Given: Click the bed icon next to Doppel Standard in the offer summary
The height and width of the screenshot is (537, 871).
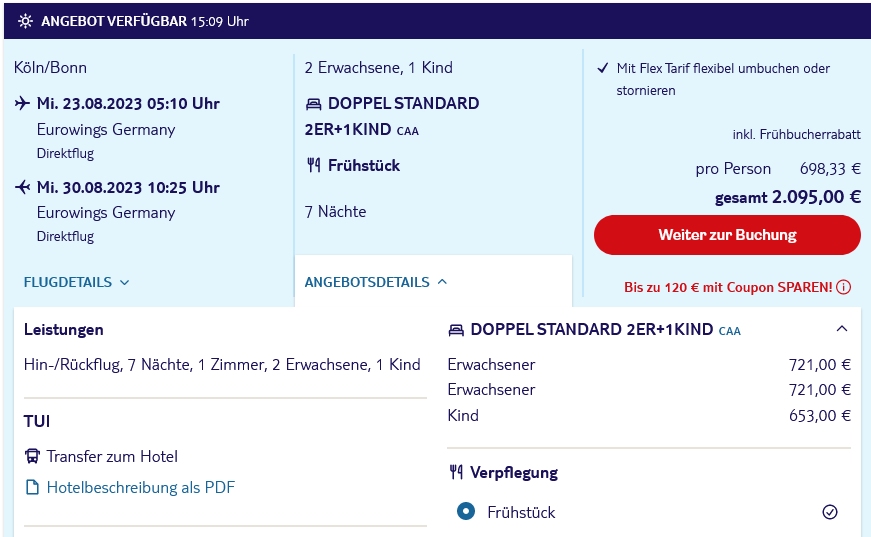Looking at the screenshot, I should (x=314, y=104).
